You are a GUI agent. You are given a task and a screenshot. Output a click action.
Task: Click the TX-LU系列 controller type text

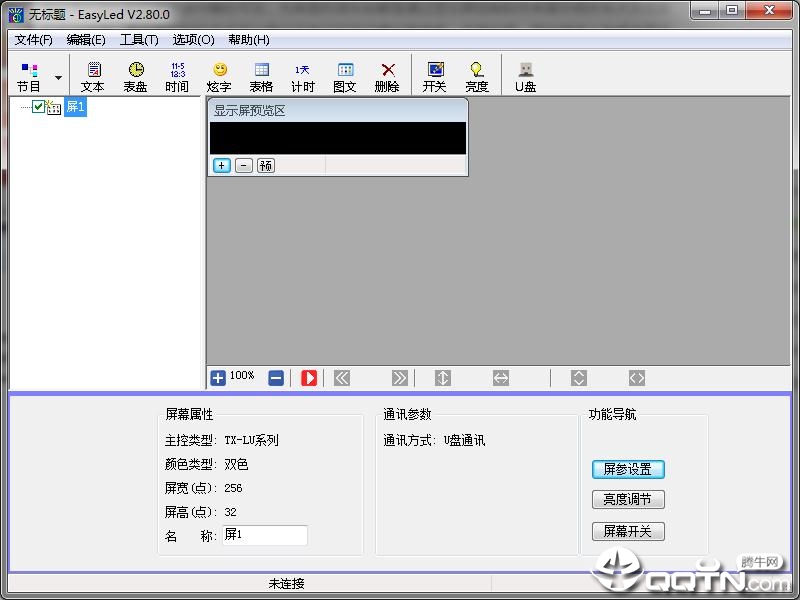[252, 440]
